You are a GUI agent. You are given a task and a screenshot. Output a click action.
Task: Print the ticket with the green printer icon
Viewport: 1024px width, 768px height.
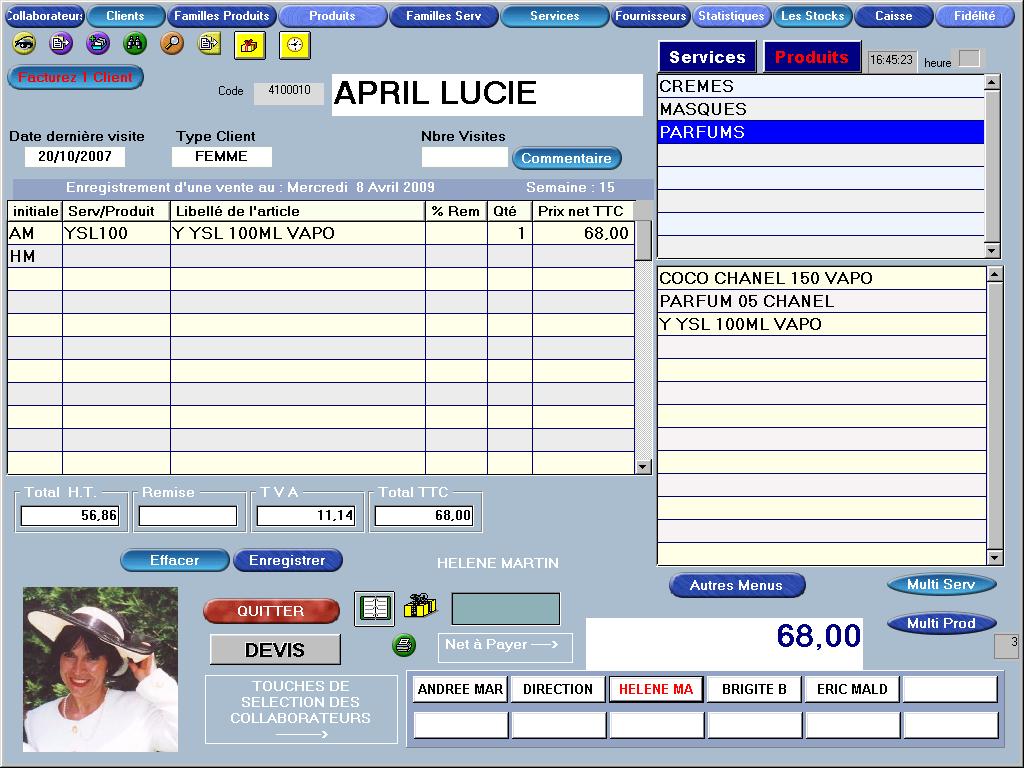click(403, 645)
